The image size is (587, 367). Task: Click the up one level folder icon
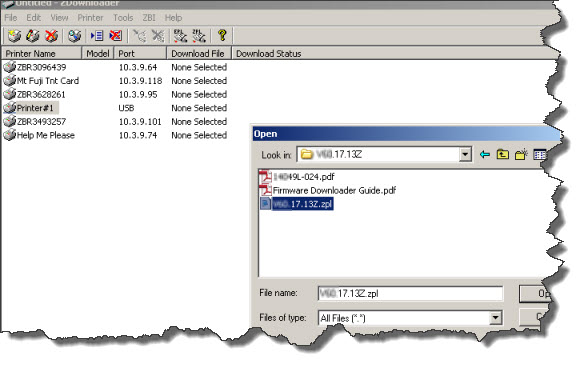[502, 154]
